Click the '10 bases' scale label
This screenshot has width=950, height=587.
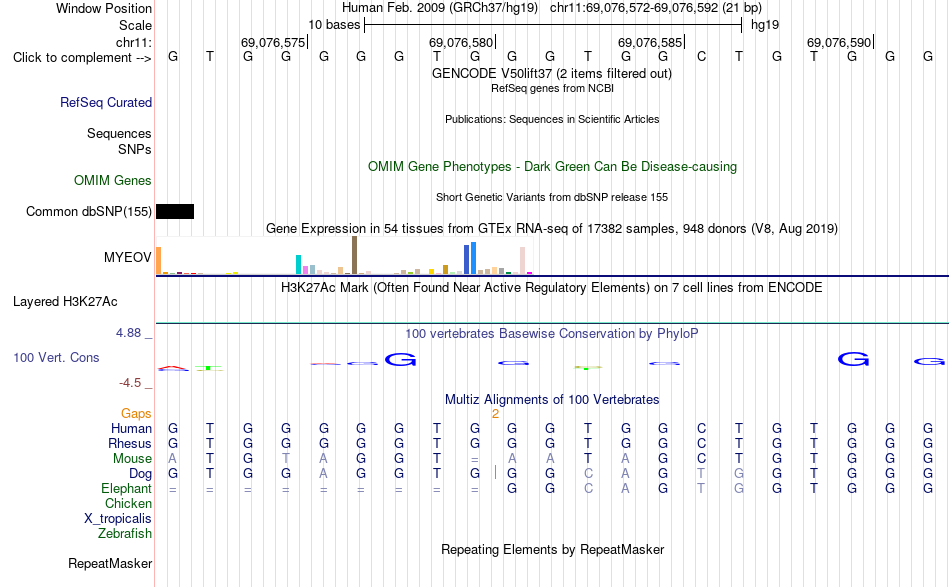(334, 25)
